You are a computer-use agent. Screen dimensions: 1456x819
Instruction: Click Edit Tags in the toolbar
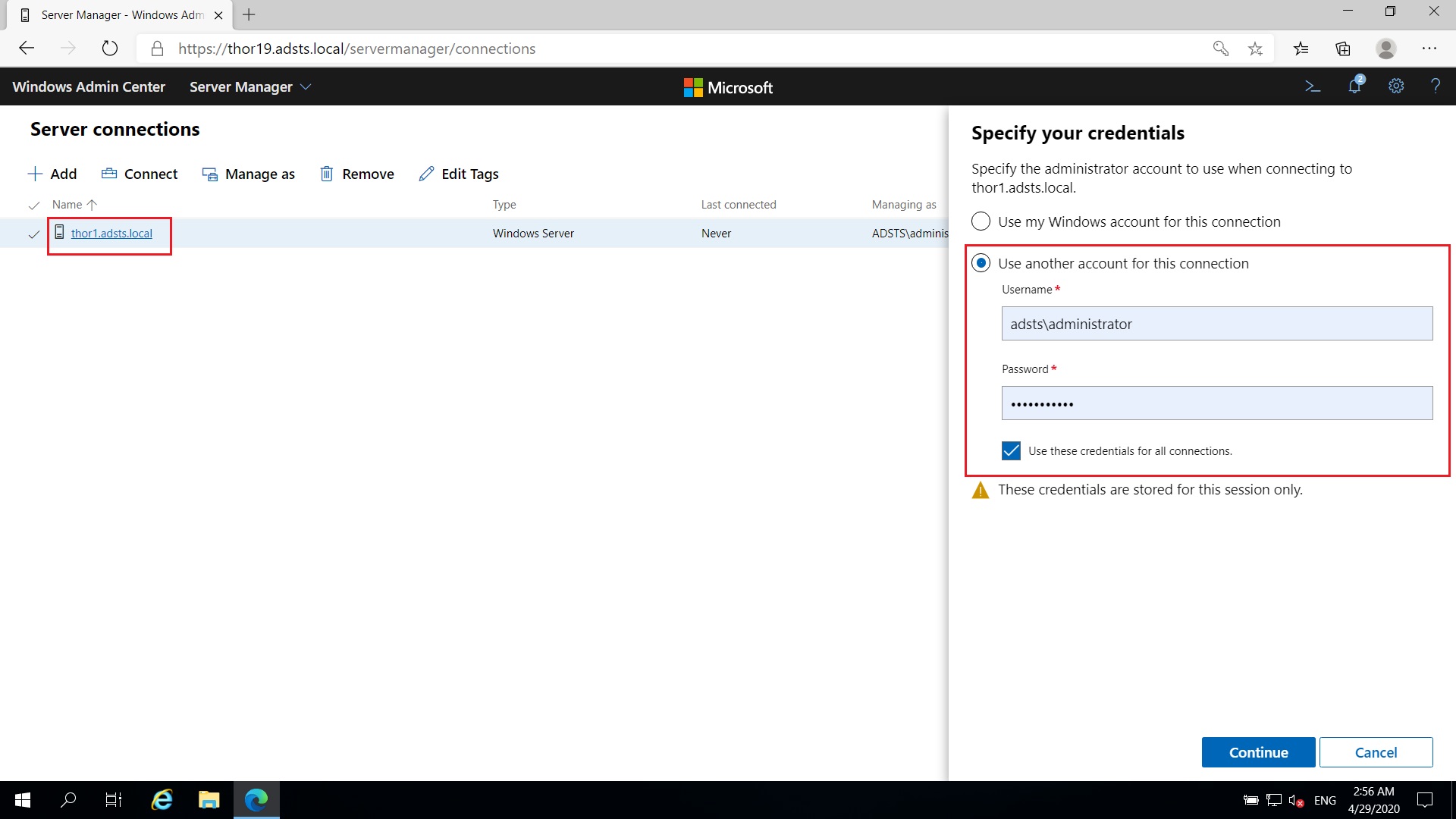(x=459, y=174)
